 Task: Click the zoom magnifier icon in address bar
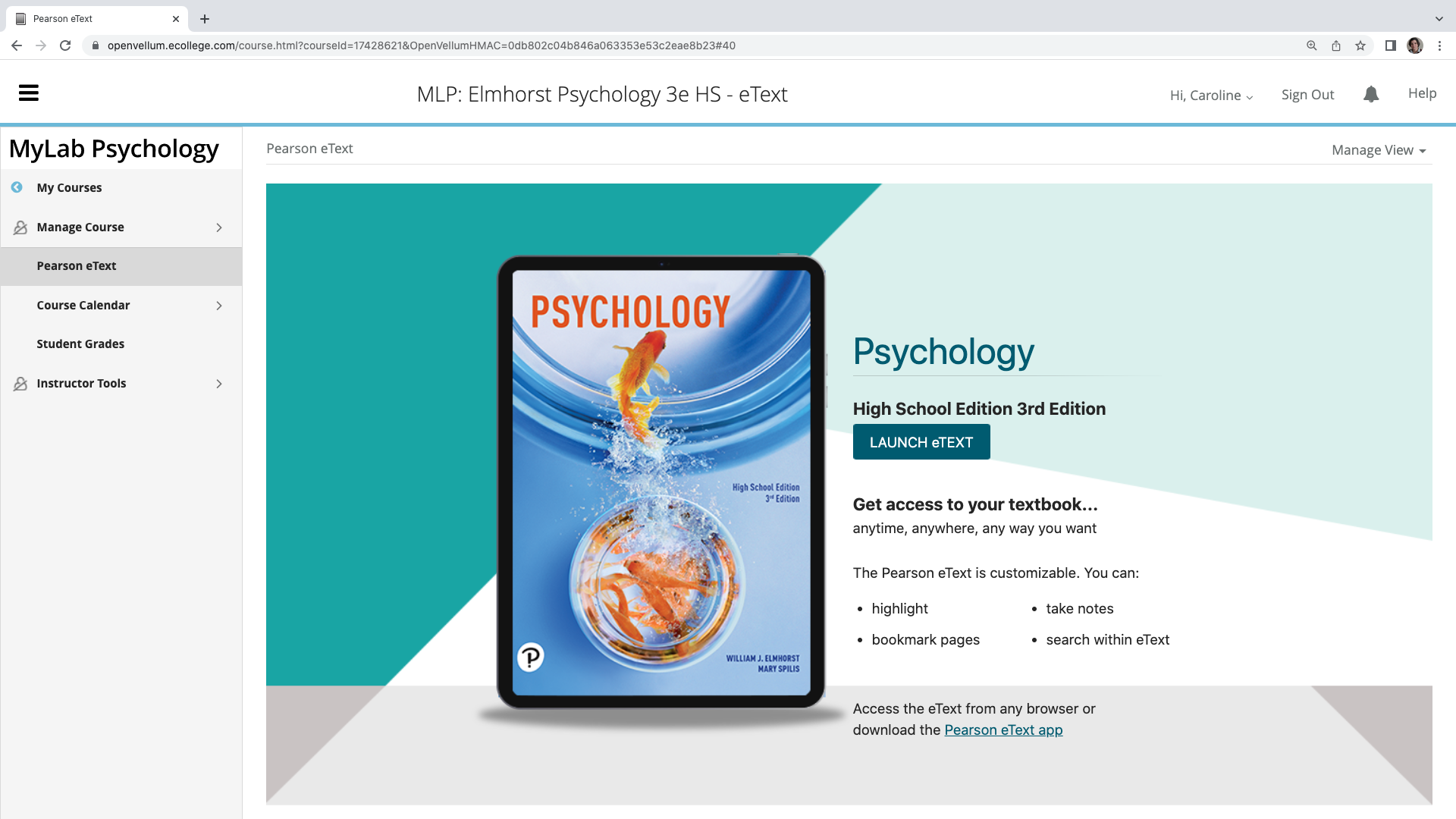tap(1312, 45)
